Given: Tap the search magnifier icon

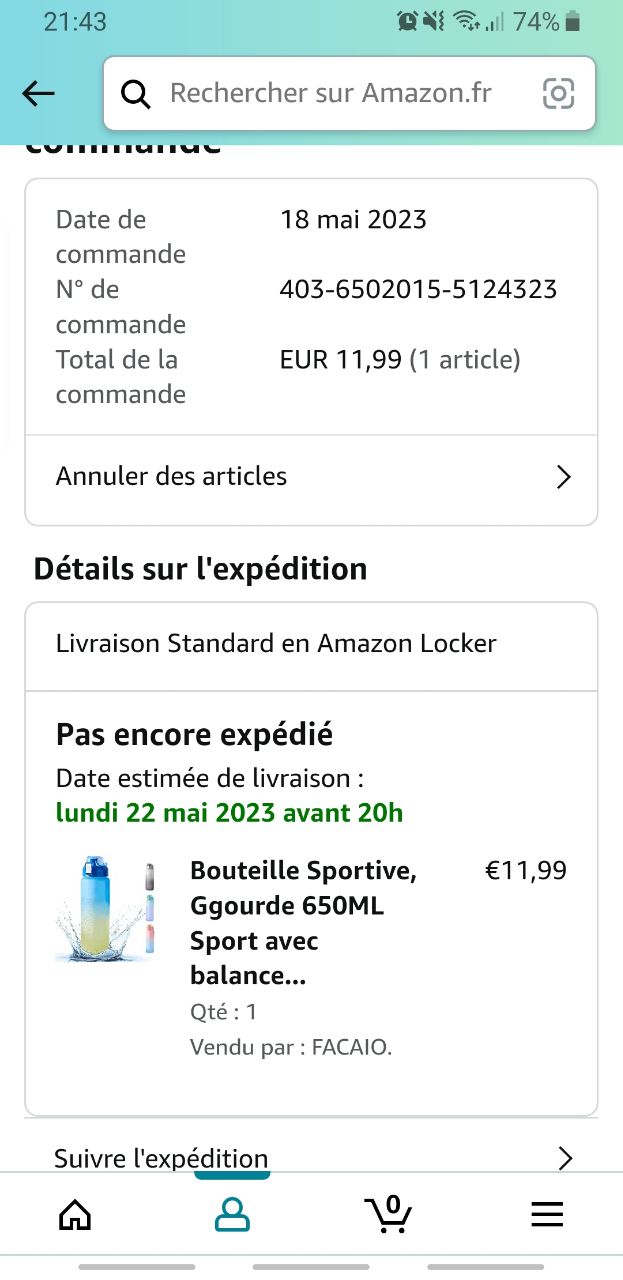Looking at the screenshot, I should click(x=135, y=94).
